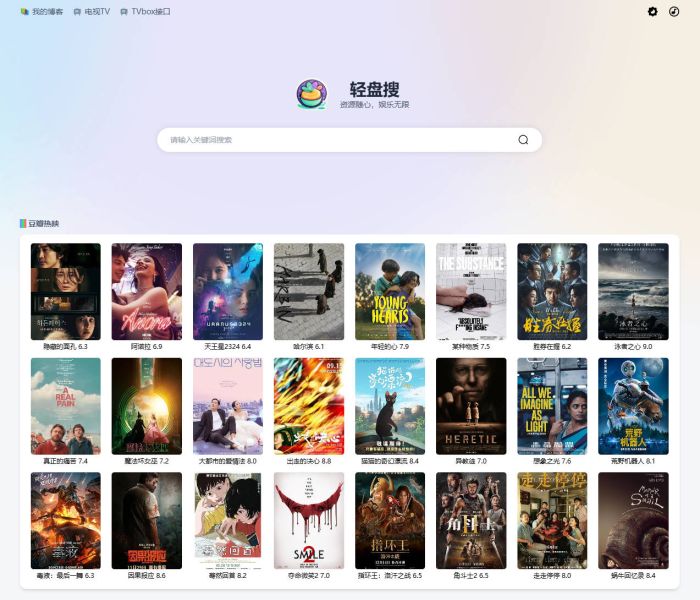Click the title text 异教徒 7.0
This screenshot has width=700, height=600.
(471, 461)
